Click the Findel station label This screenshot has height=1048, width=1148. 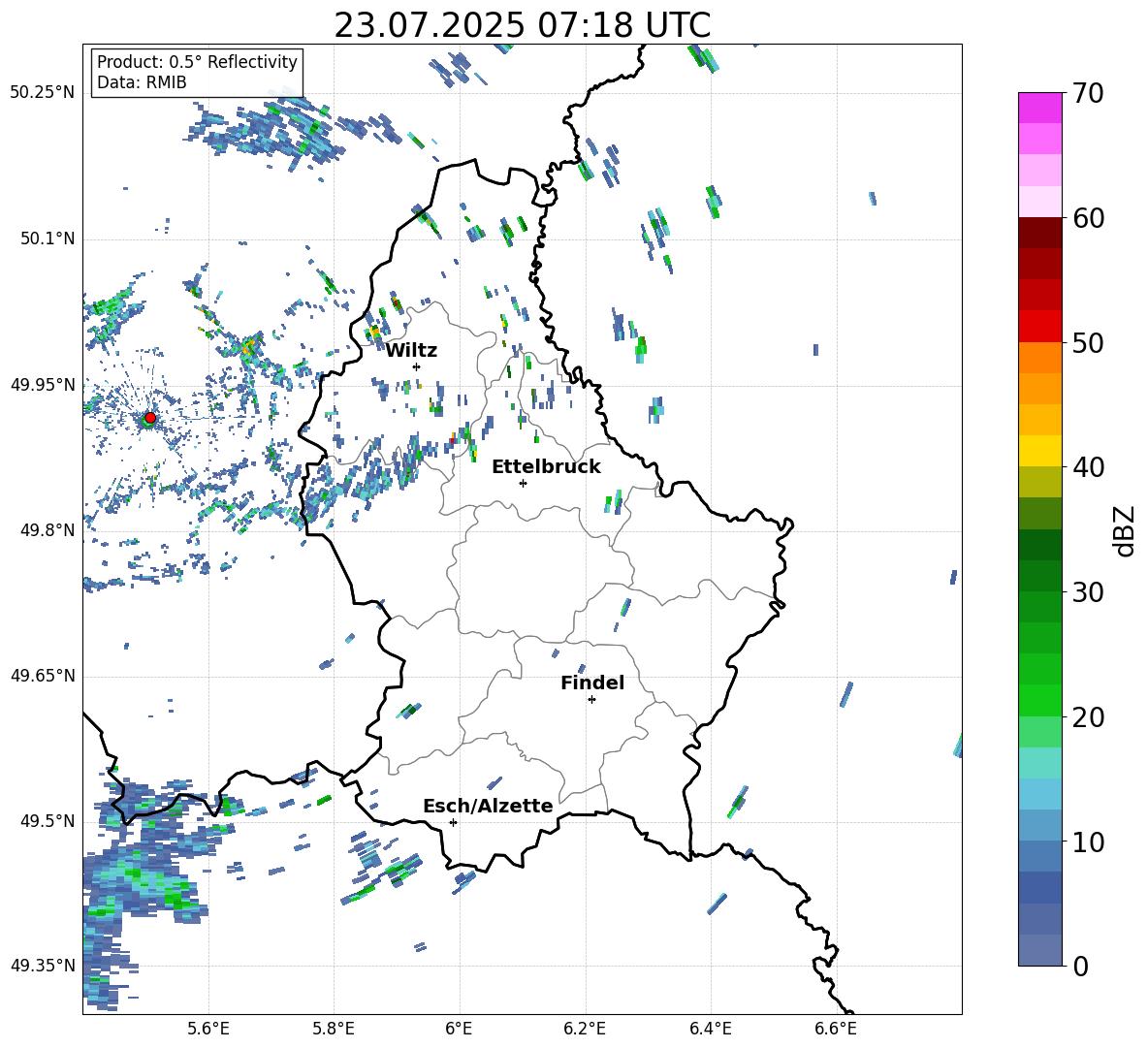[592, 683]
